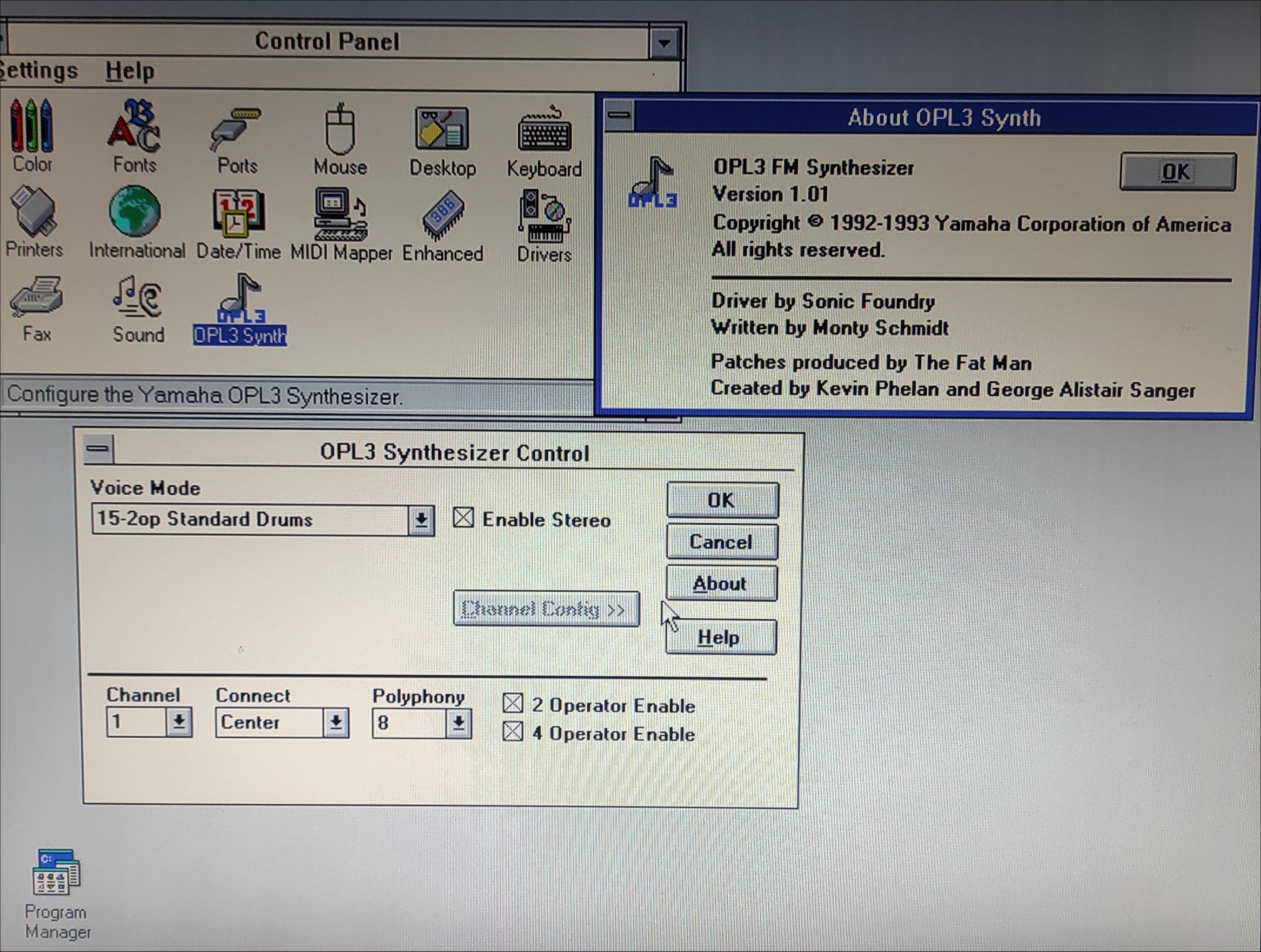
Task: Open system menu of About OPL3 Synth dialog
Action: pos(620,115)
